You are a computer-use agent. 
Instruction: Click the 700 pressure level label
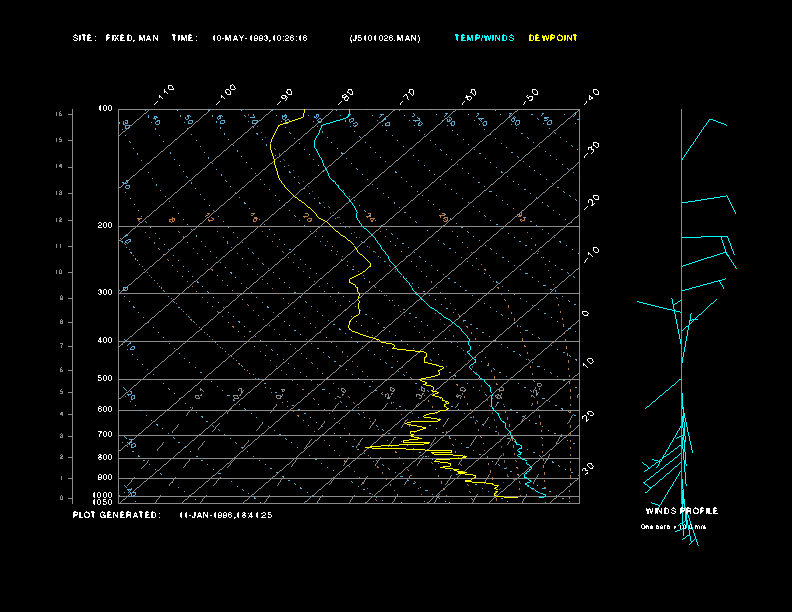click(x=104, y=435)
